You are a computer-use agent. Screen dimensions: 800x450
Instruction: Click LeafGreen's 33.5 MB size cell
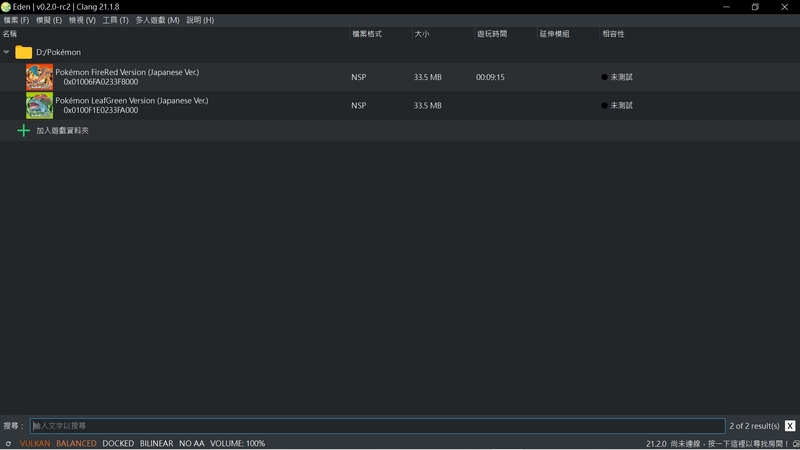click(428, 106)
